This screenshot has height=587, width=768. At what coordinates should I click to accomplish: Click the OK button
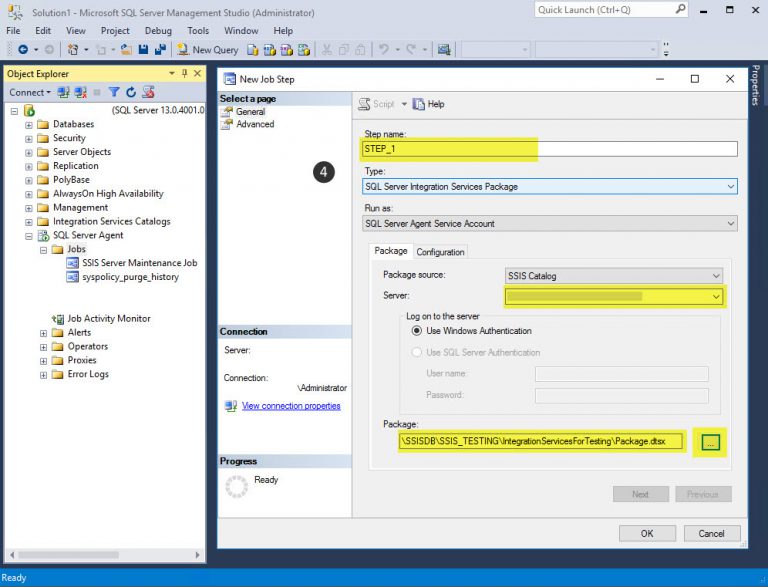pos(647,534)
